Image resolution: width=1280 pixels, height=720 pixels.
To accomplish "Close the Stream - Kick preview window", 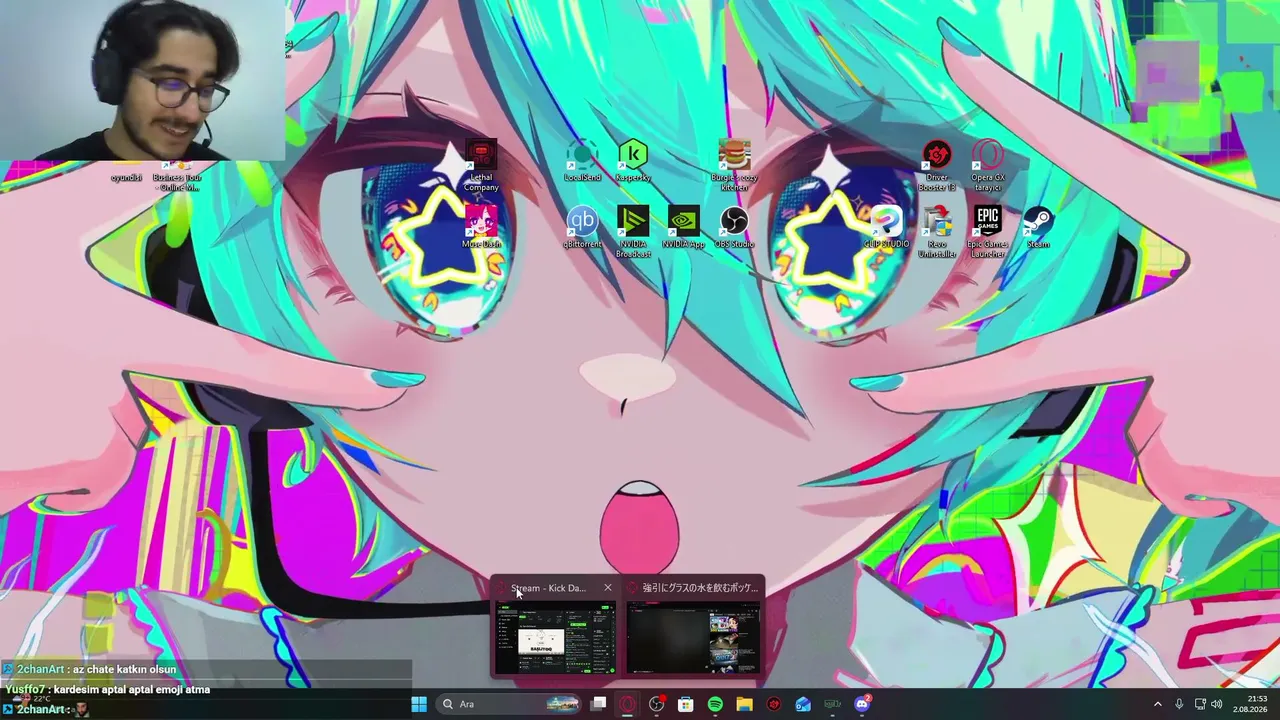I will tap(607, 588).
